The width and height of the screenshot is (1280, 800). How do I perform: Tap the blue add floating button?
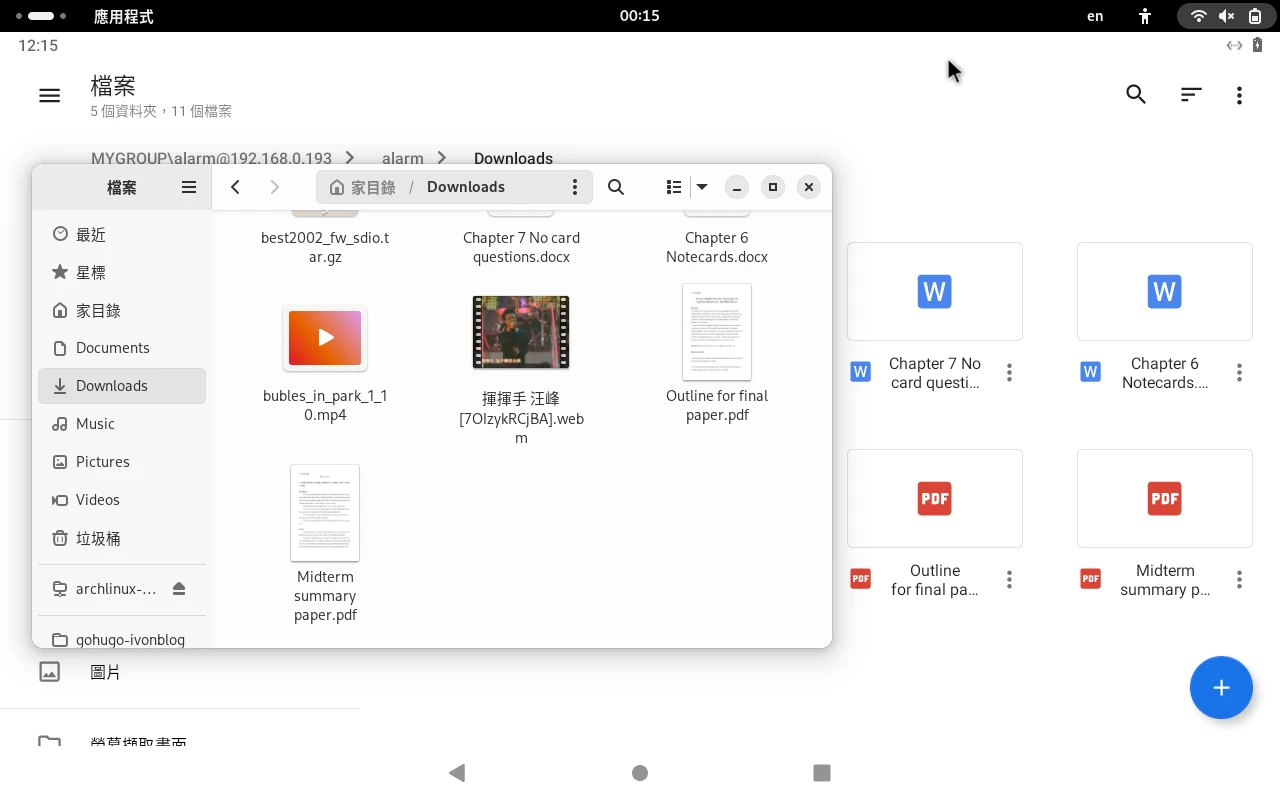[1220, 688]
